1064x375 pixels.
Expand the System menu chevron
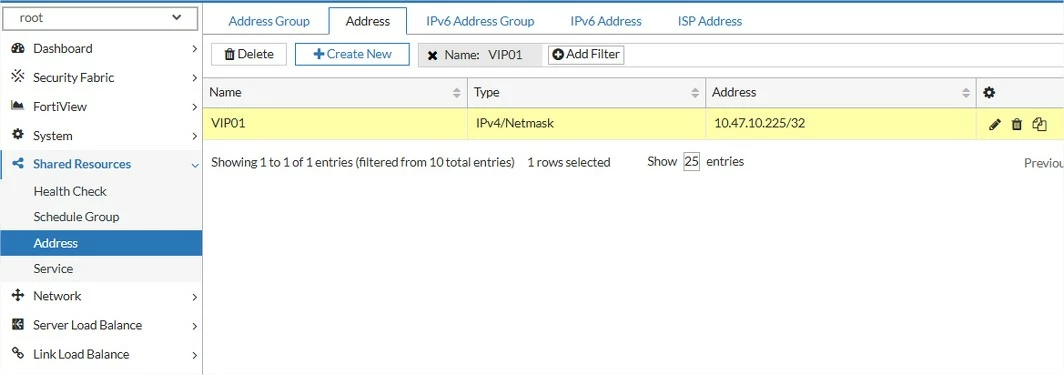click(194, 136)
